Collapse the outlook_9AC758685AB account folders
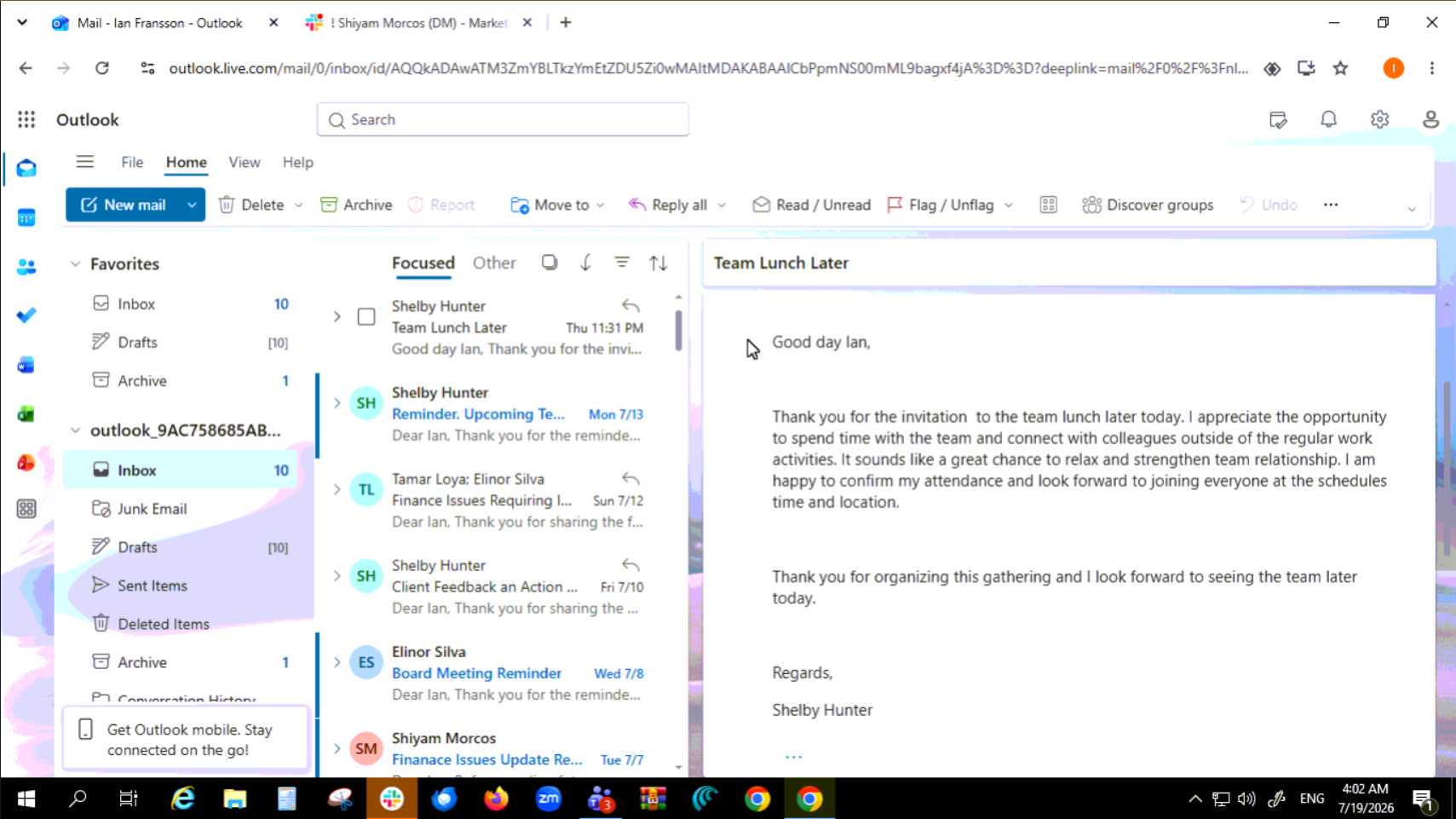Viewport: 1456px width, 819px height. pos(75,430)
